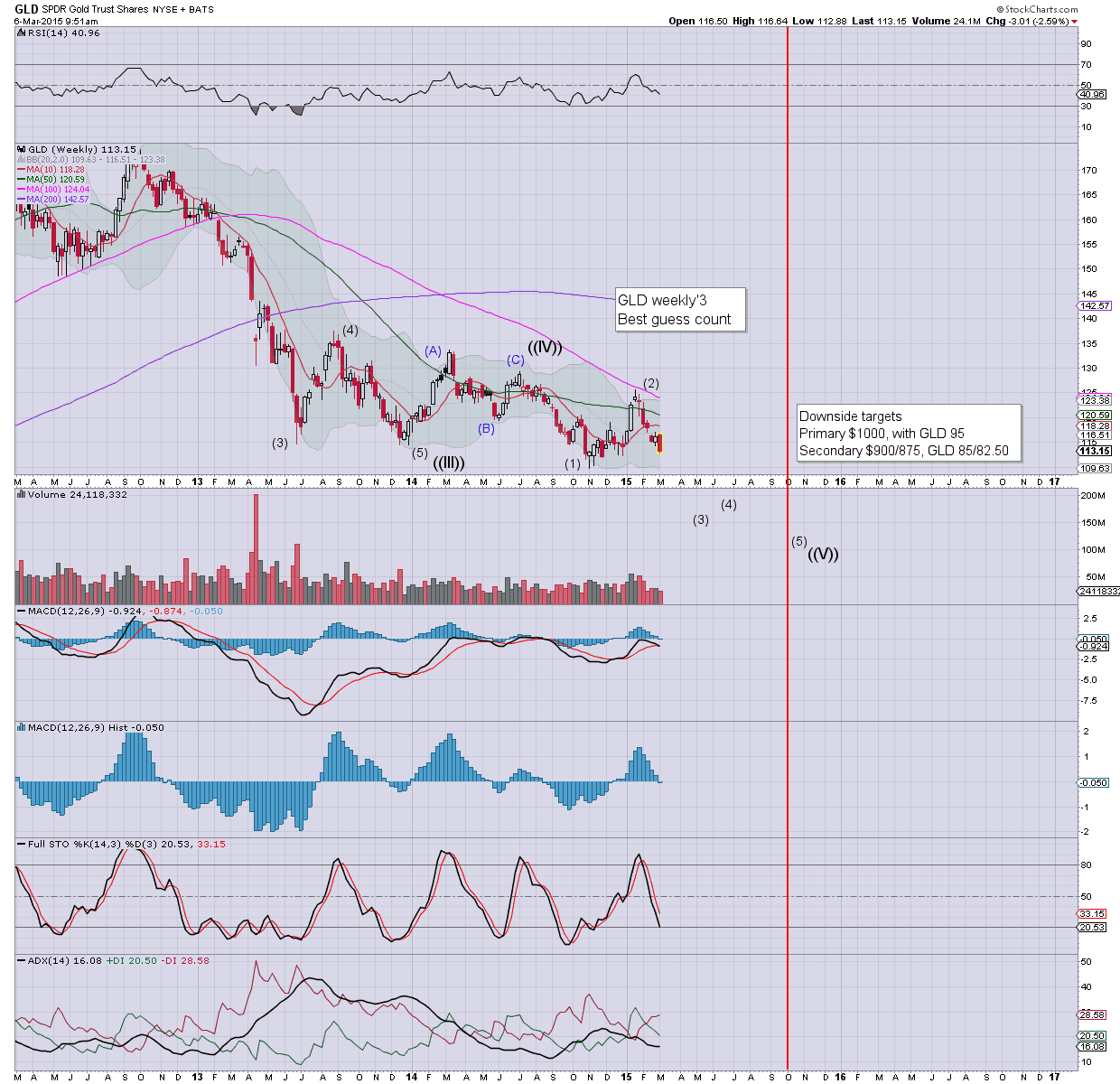Click the ((IV)) wave label
The image size is (1120, 1084).
coord(545,347)
